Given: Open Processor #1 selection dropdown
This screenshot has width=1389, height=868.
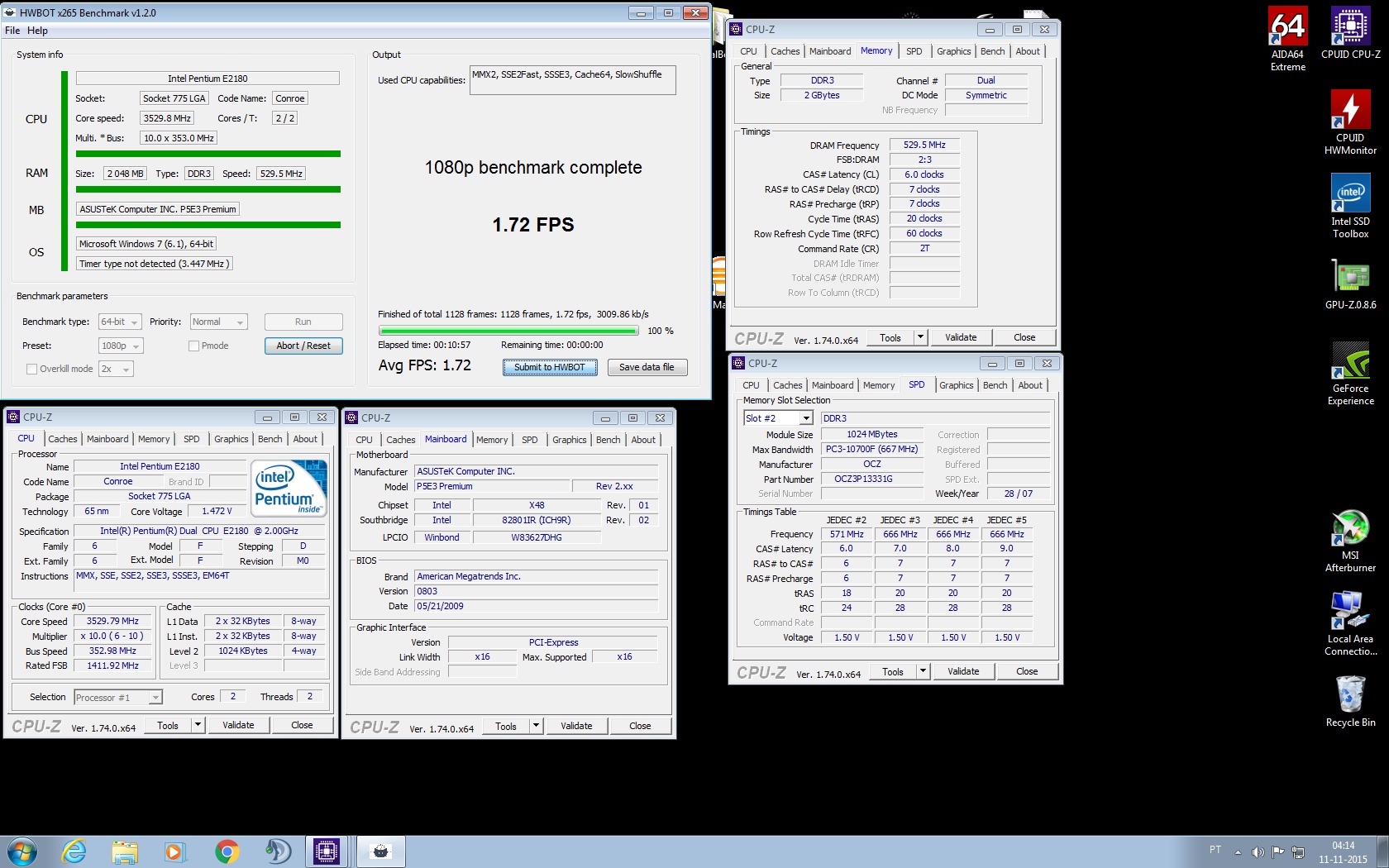Looking at the screenshot, I should [117, 698].
